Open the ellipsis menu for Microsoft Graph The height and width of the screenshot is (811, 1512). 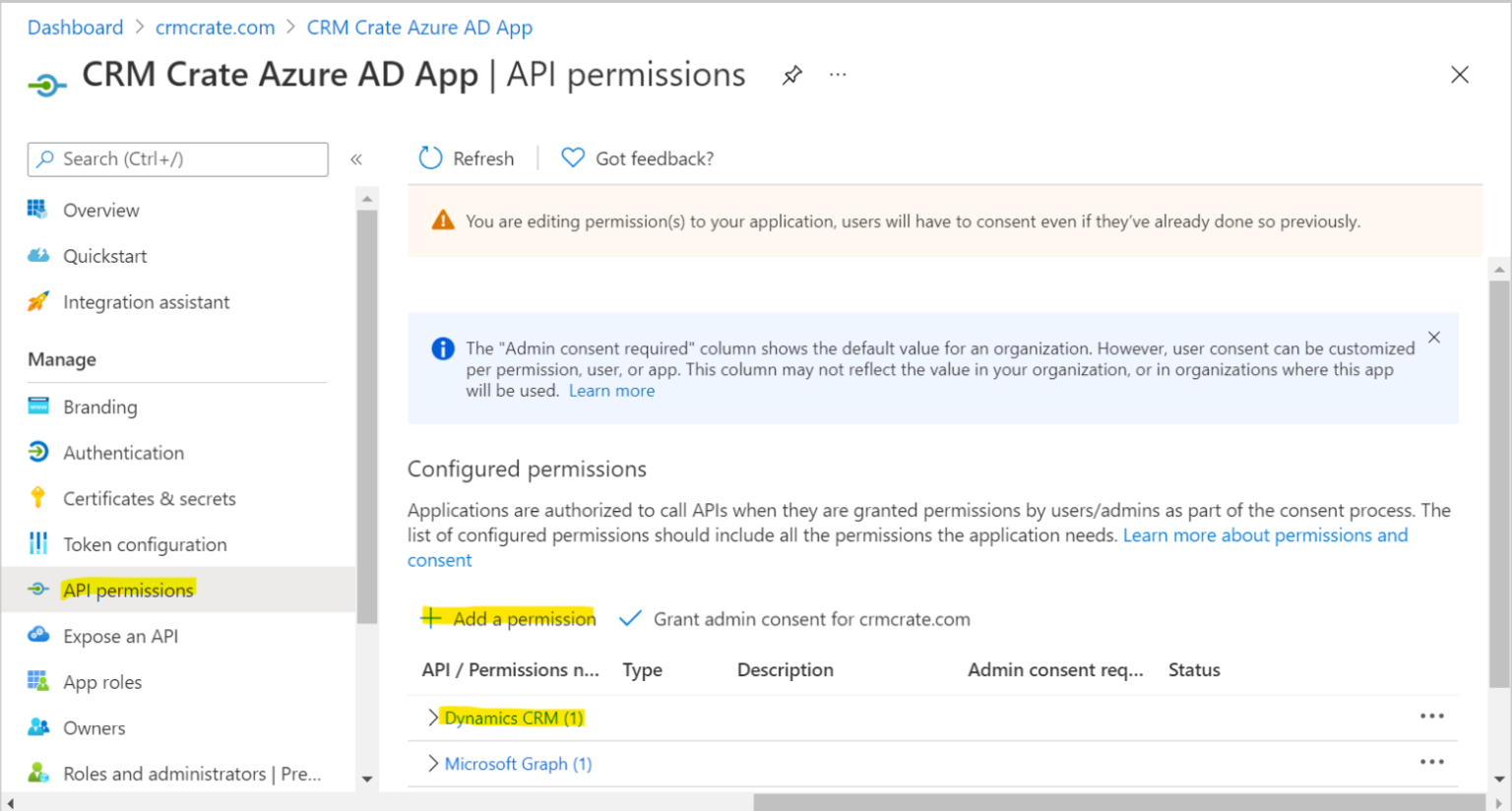[x=1432, y=762]
